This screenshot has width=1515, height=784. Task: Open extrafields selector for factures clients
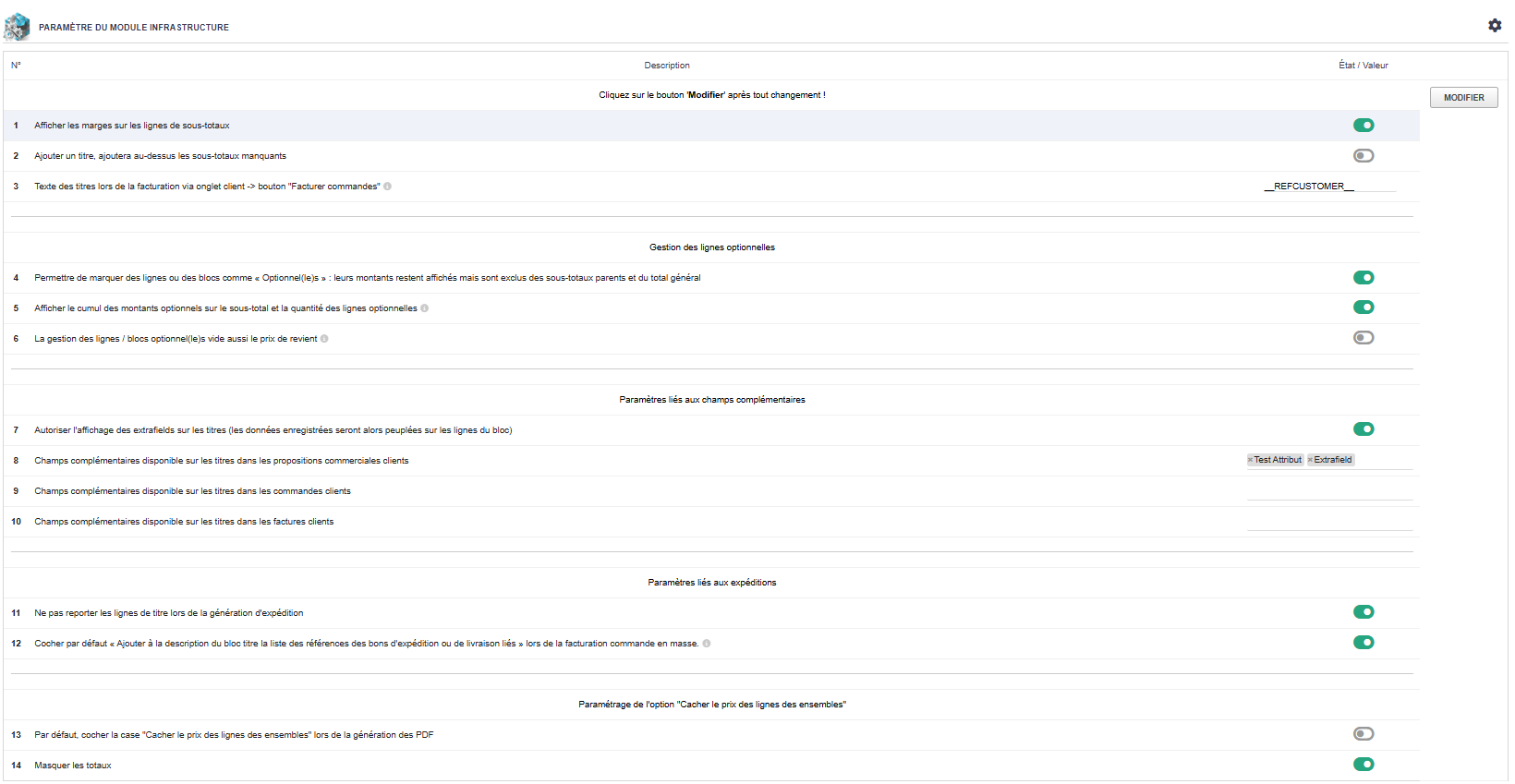[1329, 521]
